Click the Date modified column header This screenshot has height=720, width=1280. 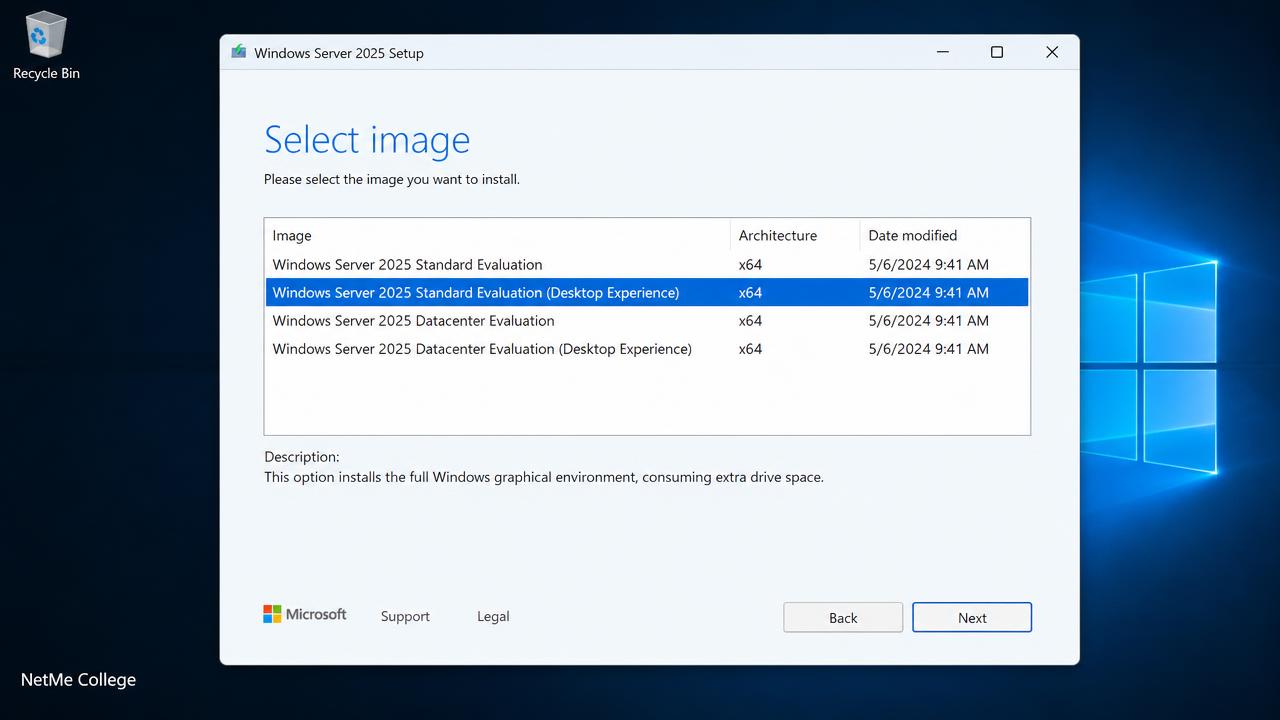944,236
